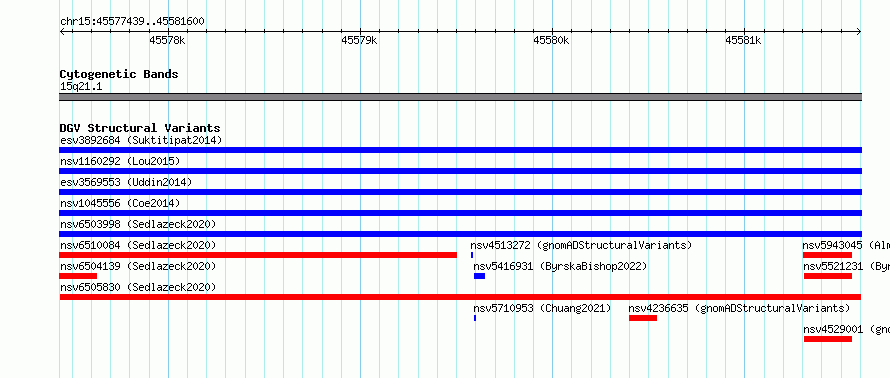Click the gray 15q21.1 cytogenetic band bar
The width and height of the screenshot is (890, 378).
460,97
